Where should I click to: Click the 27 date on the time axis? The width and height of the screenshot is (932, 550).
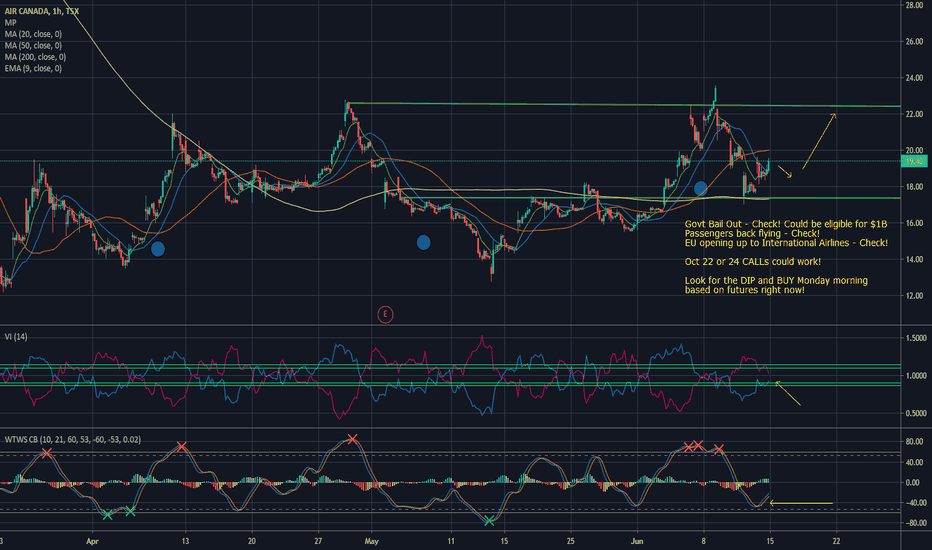(318, 541)
